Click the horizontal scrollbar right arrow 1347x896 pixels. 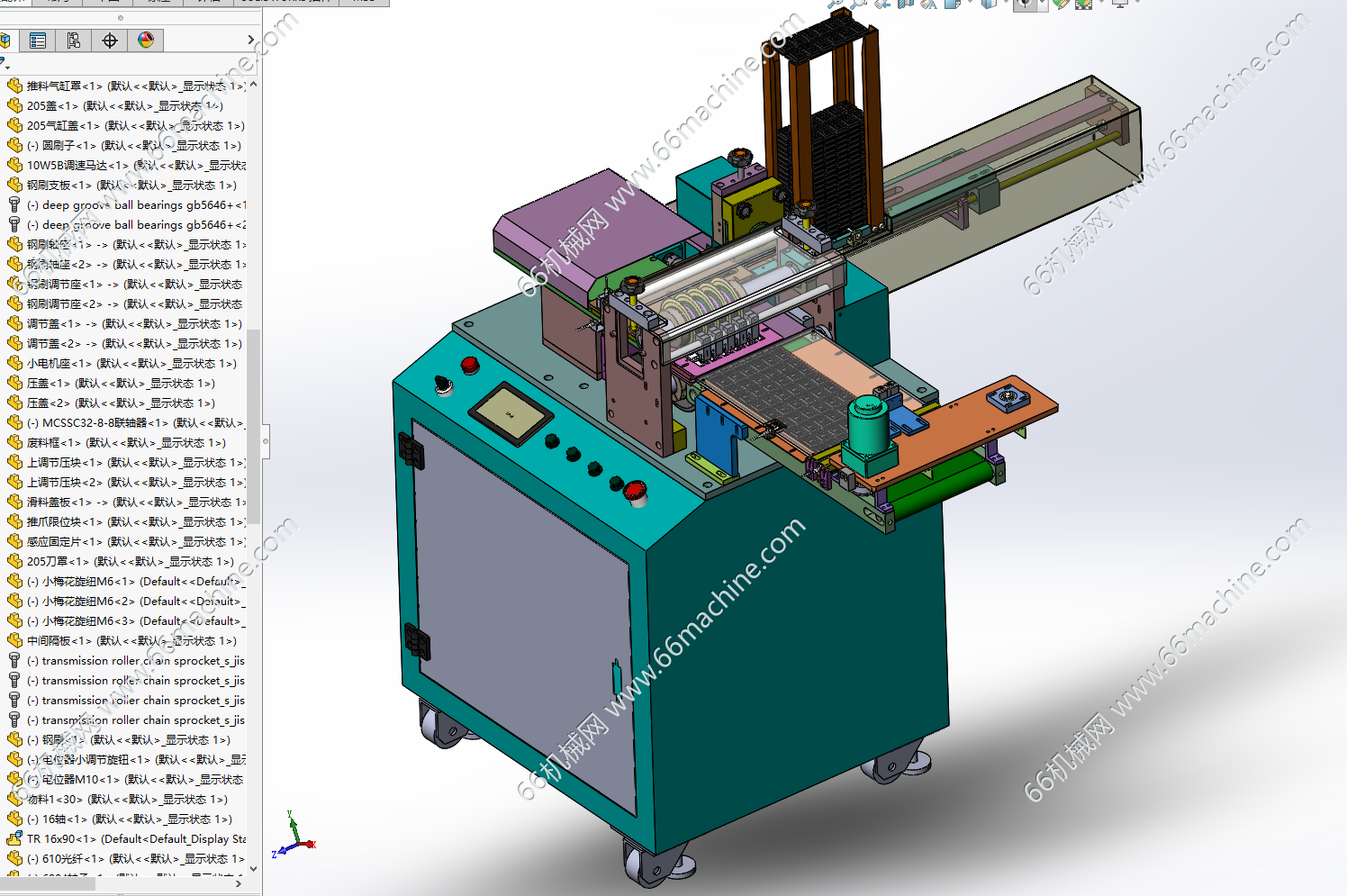[x=239, y=884]
